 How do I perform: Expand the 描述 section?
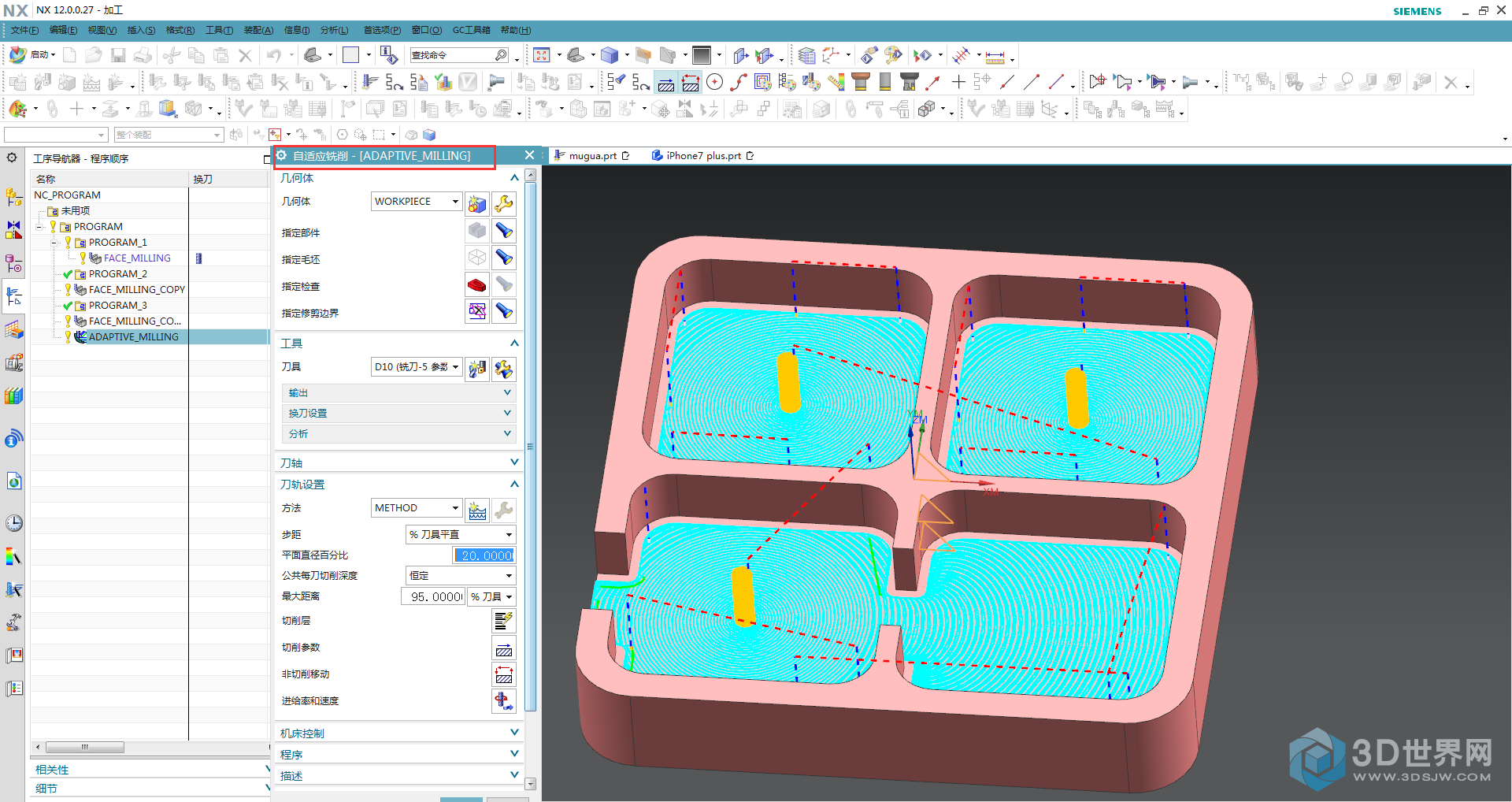tap(398, 775)
